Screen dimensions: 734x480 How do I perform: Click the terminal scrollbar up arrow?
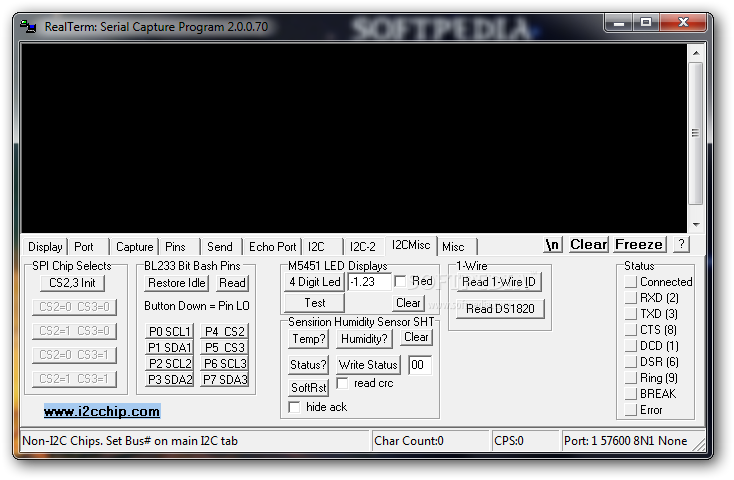click(x=696, y=53)
